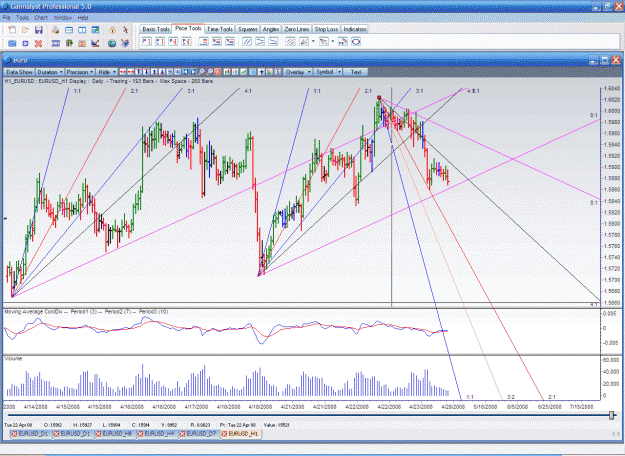The image size is (625, 456).
Task: Select the ellipse price tool icon
Action: 356,41
